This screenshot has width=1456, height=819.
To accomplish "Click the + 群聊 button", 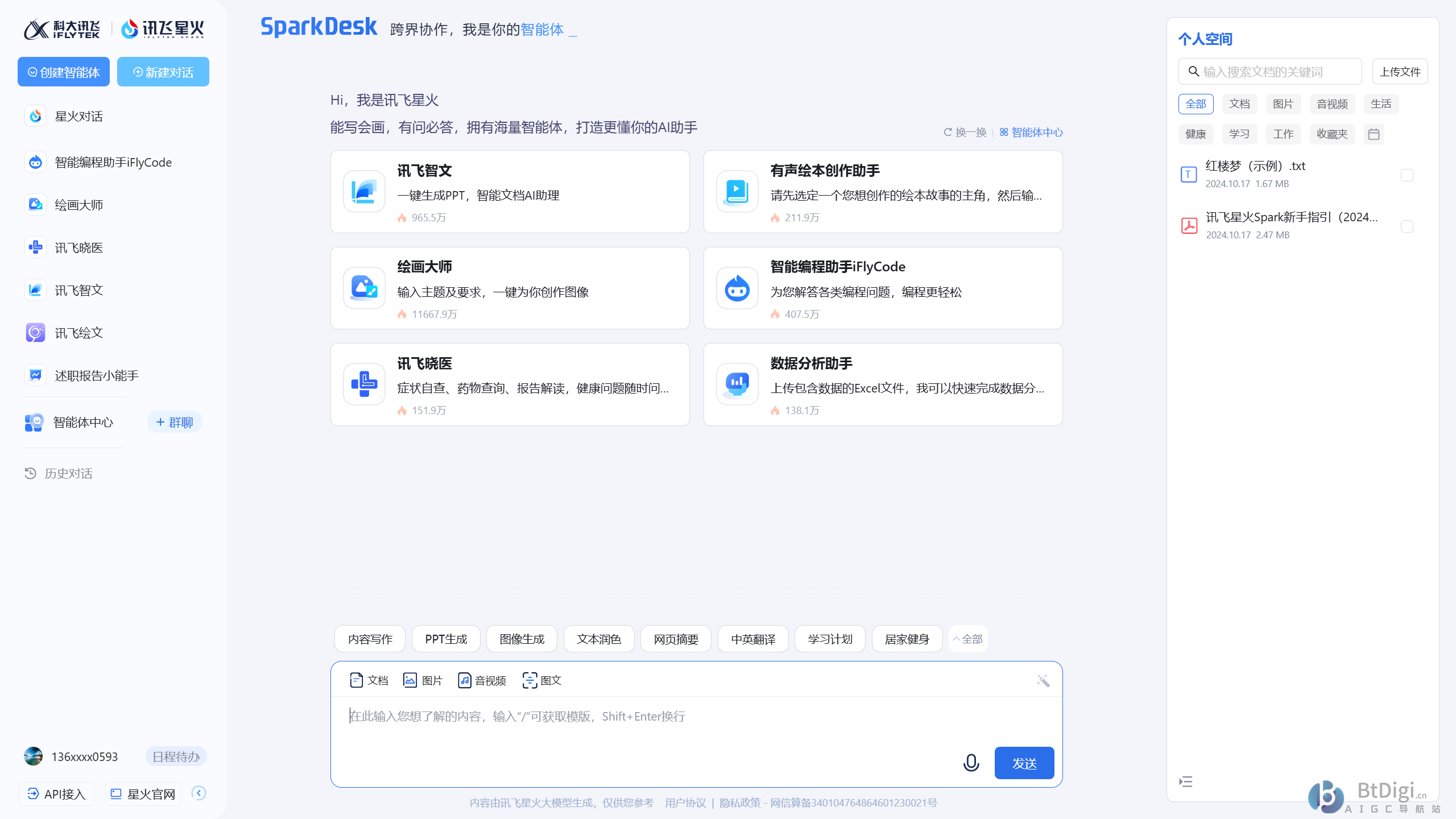I will pyautogui.click(x=175, y=422).
